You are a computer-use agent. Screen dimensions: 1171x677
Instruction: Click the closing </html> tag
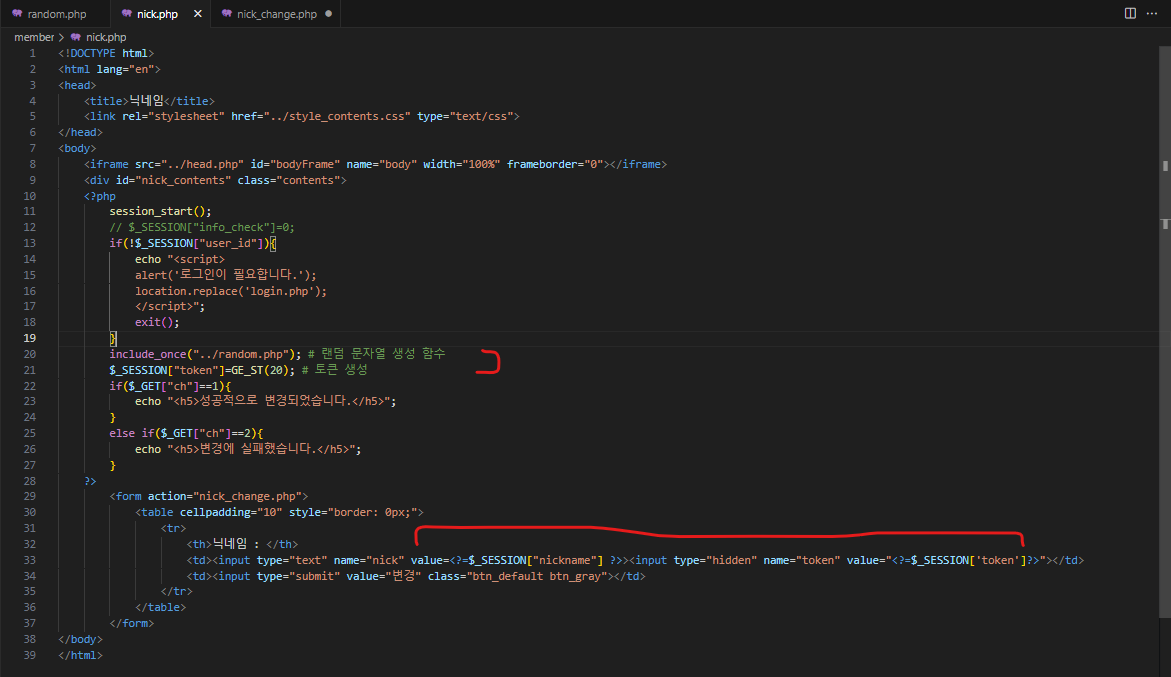[81, 655]
